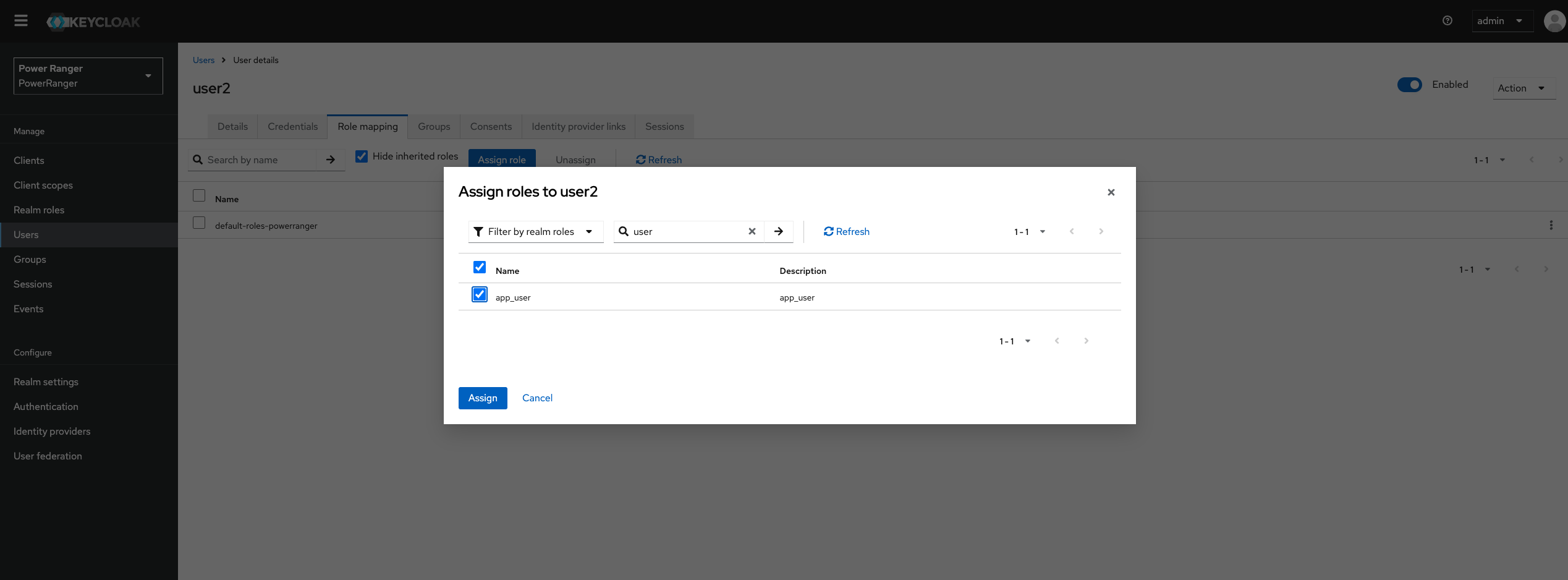Image resolution: width=1568 pixels, height=580 pixels.
Task: Open the Power Ranger realm selector
Action: pos(88,76)
